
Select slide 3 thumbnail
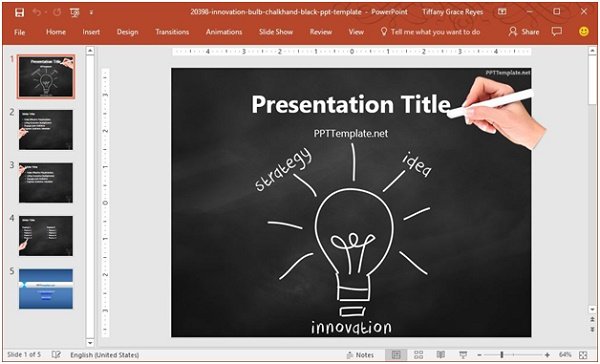(x=46, y=183)
